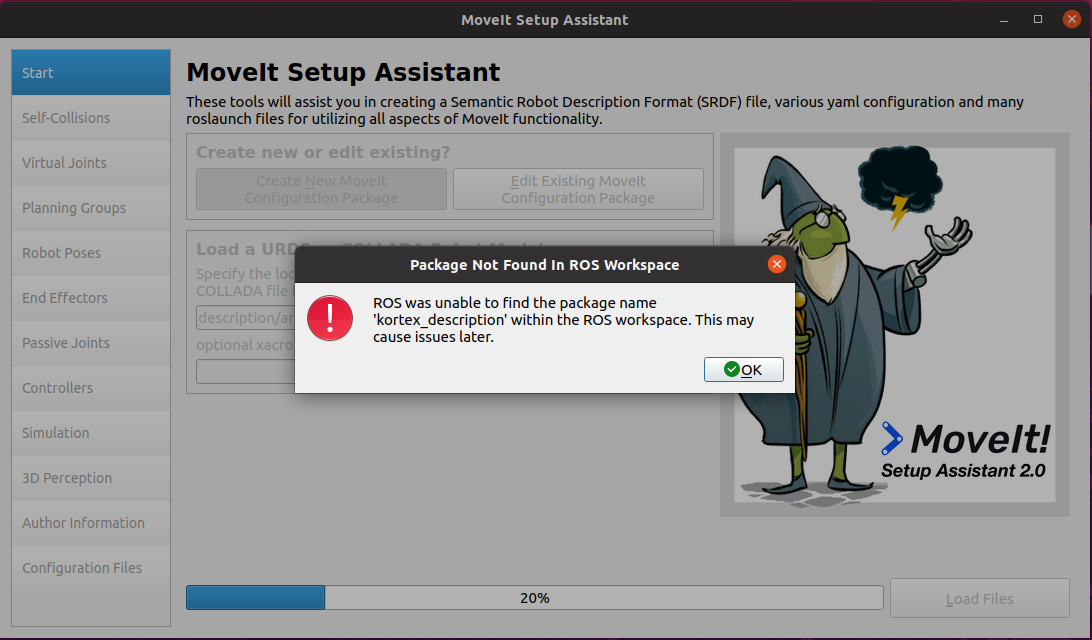1092x640 pixels.
Task: Open the Planning Groups section
Action: [90, 207]
